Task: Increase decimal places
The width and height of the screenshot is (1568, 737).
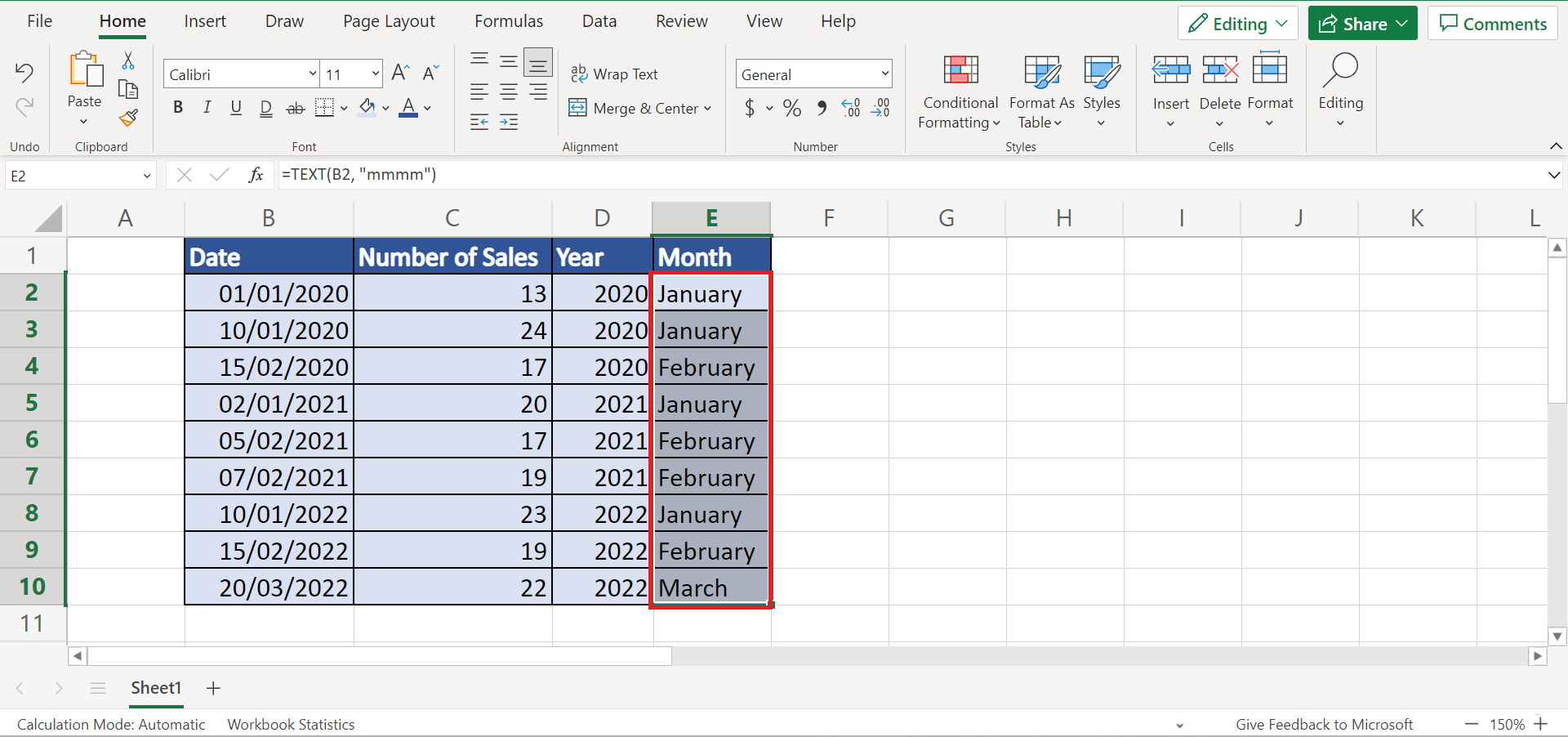Action: click(851, 108)
